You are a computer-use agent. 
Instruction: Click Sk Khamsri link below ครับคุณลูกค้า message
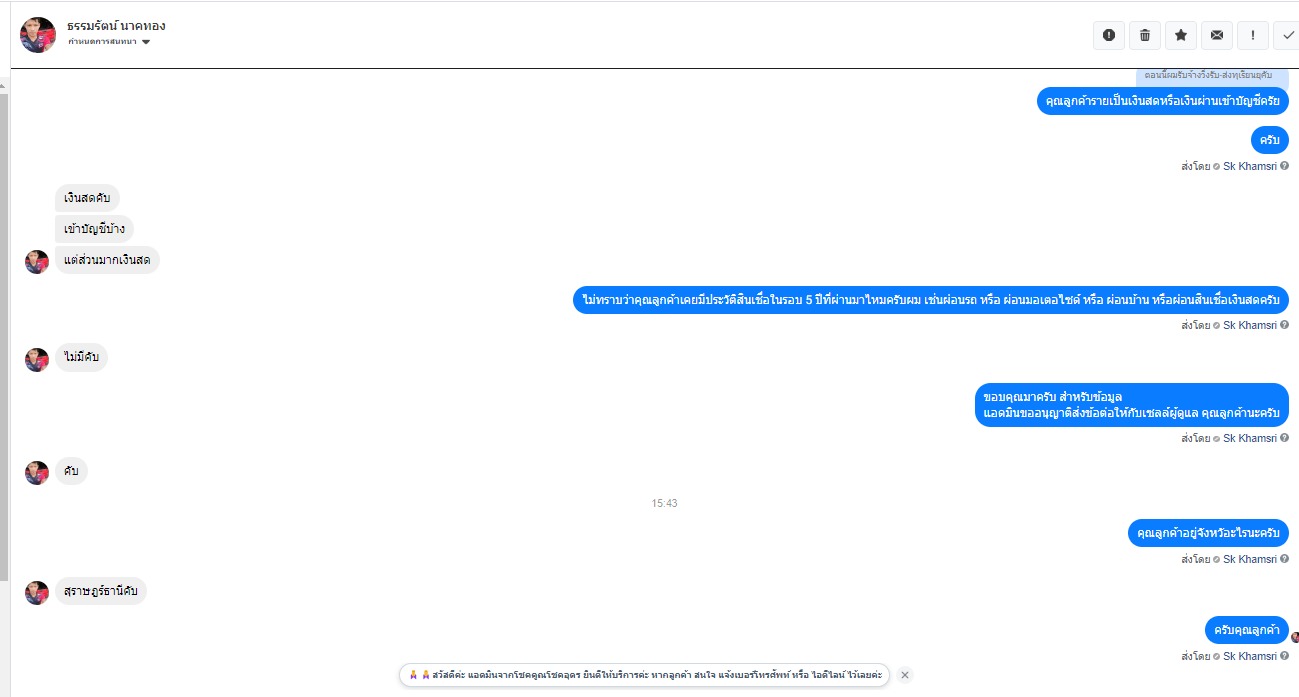1249,656
